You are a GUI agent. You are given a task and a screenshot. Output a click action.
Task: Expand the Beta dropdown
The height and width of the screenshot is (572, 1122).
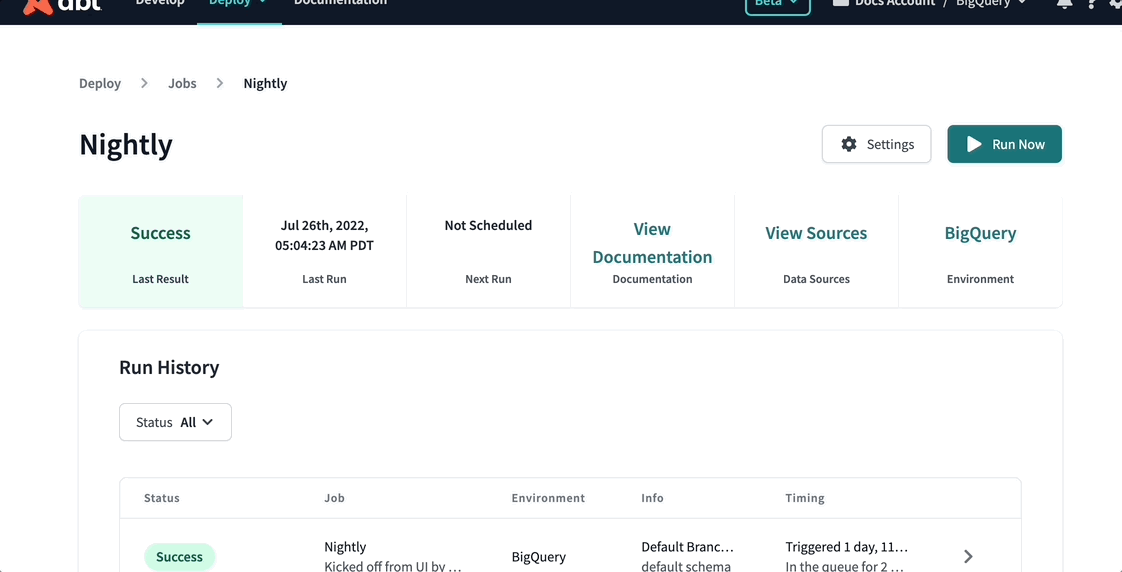click(x=778, y=4)
